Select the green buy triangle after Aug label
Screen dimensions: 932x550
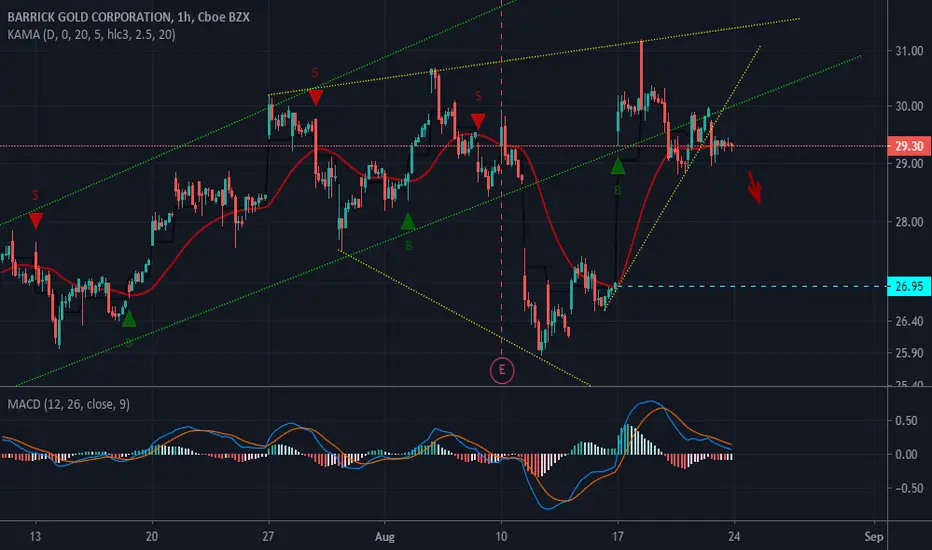[x=408, y=222]
